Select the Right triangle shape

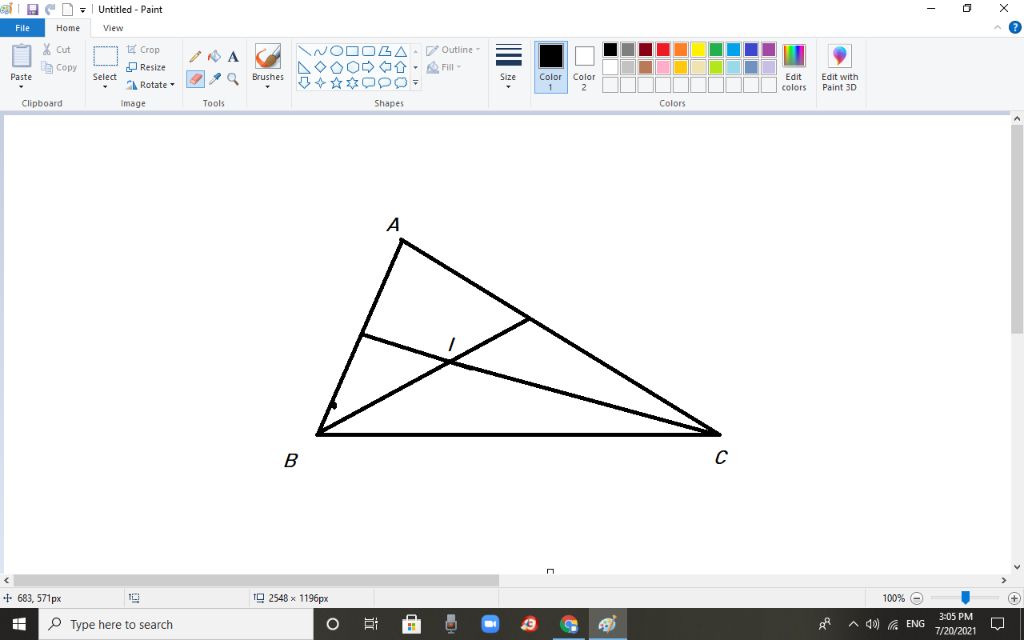(x=304, y=67)
